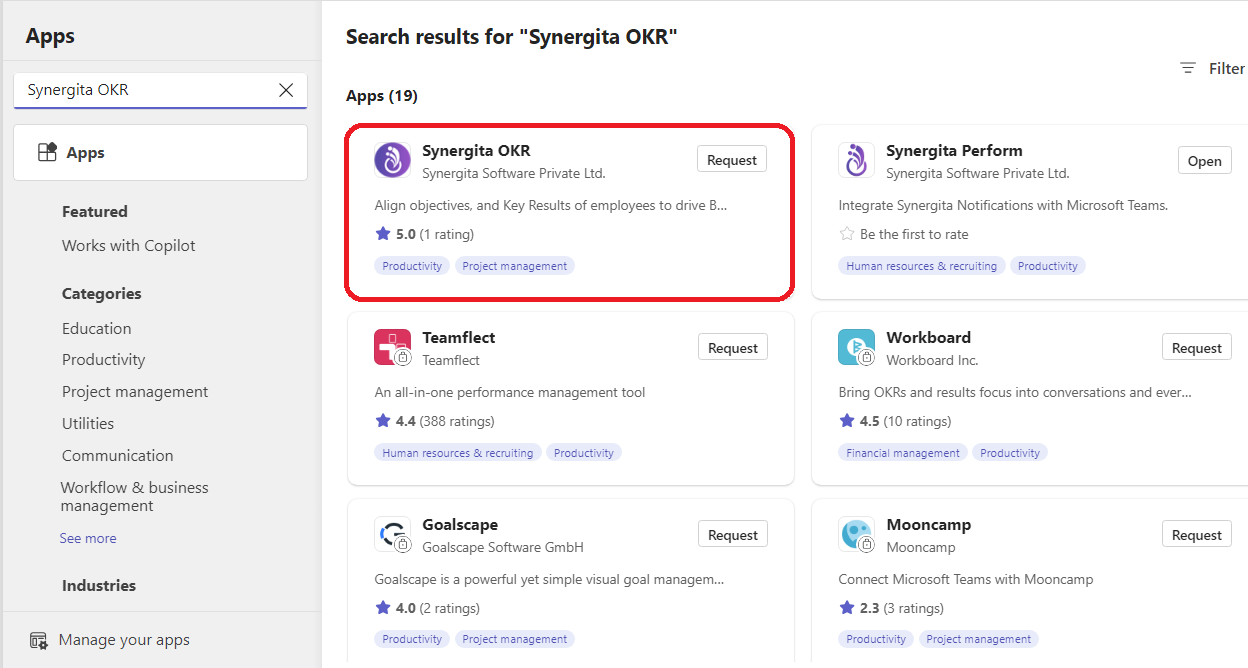Click Human resources & recruiting tag on Teamflect
The height and width of the screenshot is (668, 1248).
458,453
